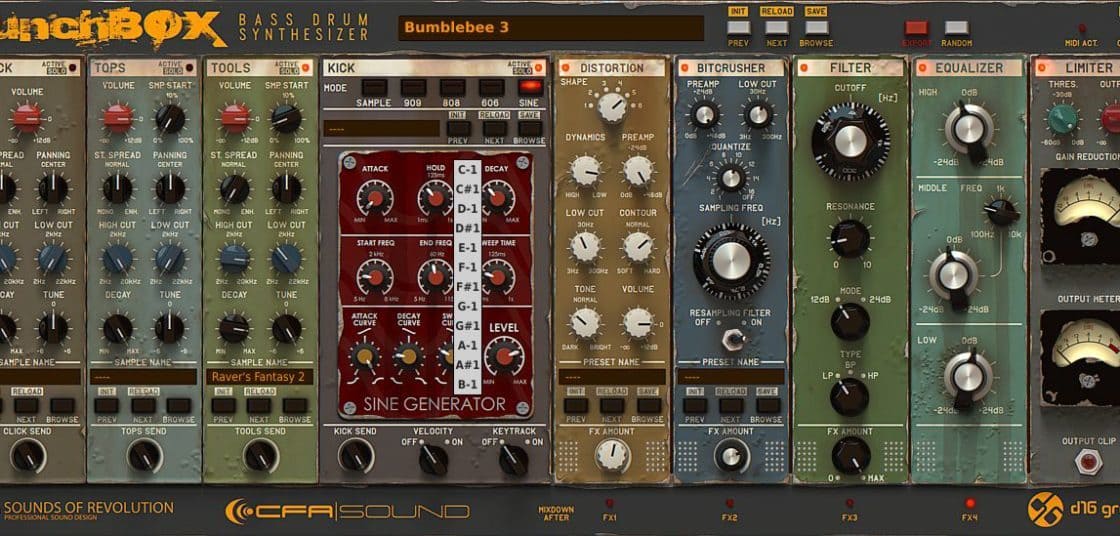Choose D-1 from the note list

coord(467,209)
